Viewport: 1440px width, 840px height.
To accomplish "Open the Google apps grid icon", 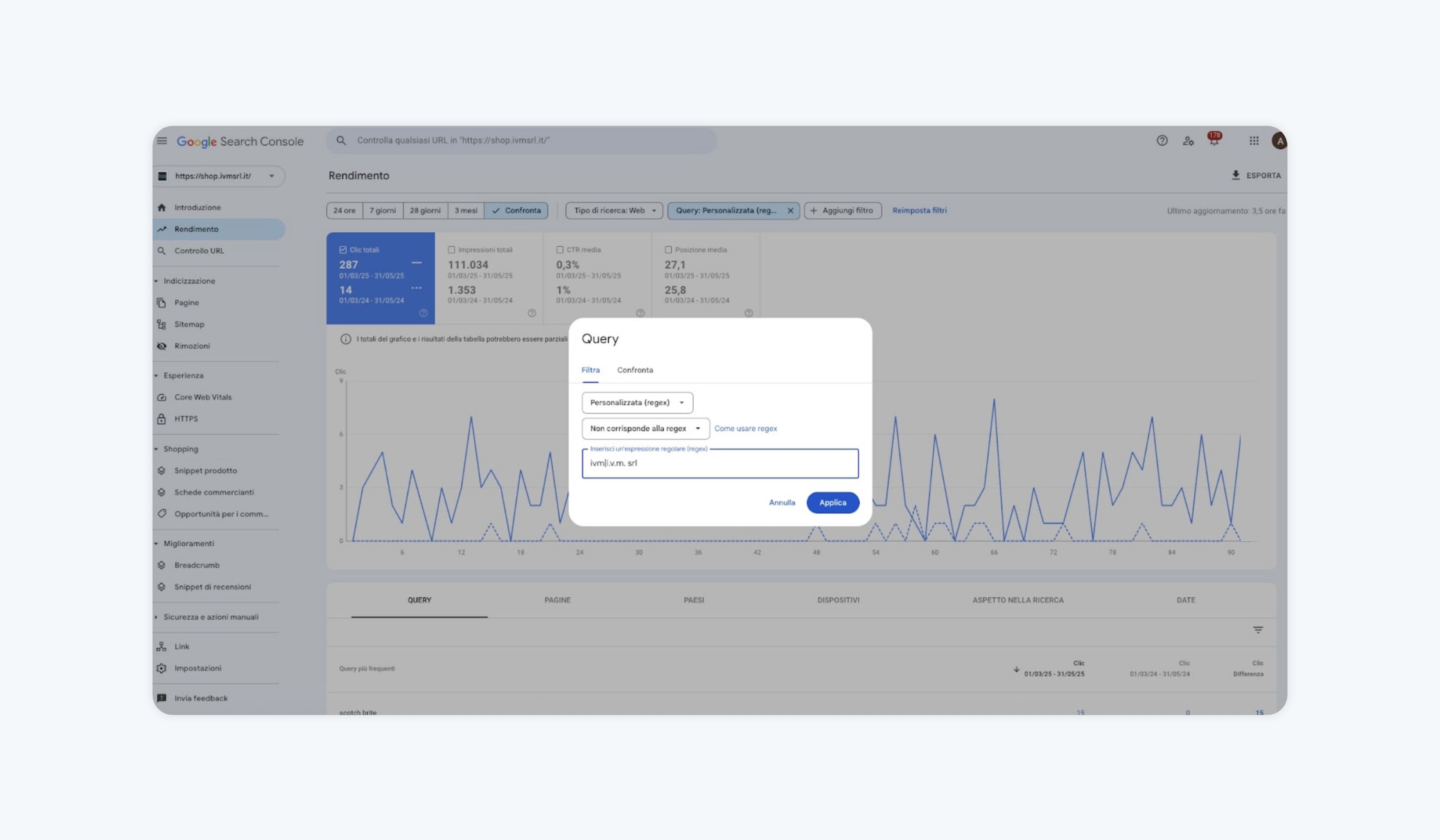I will pos(1254,141).
